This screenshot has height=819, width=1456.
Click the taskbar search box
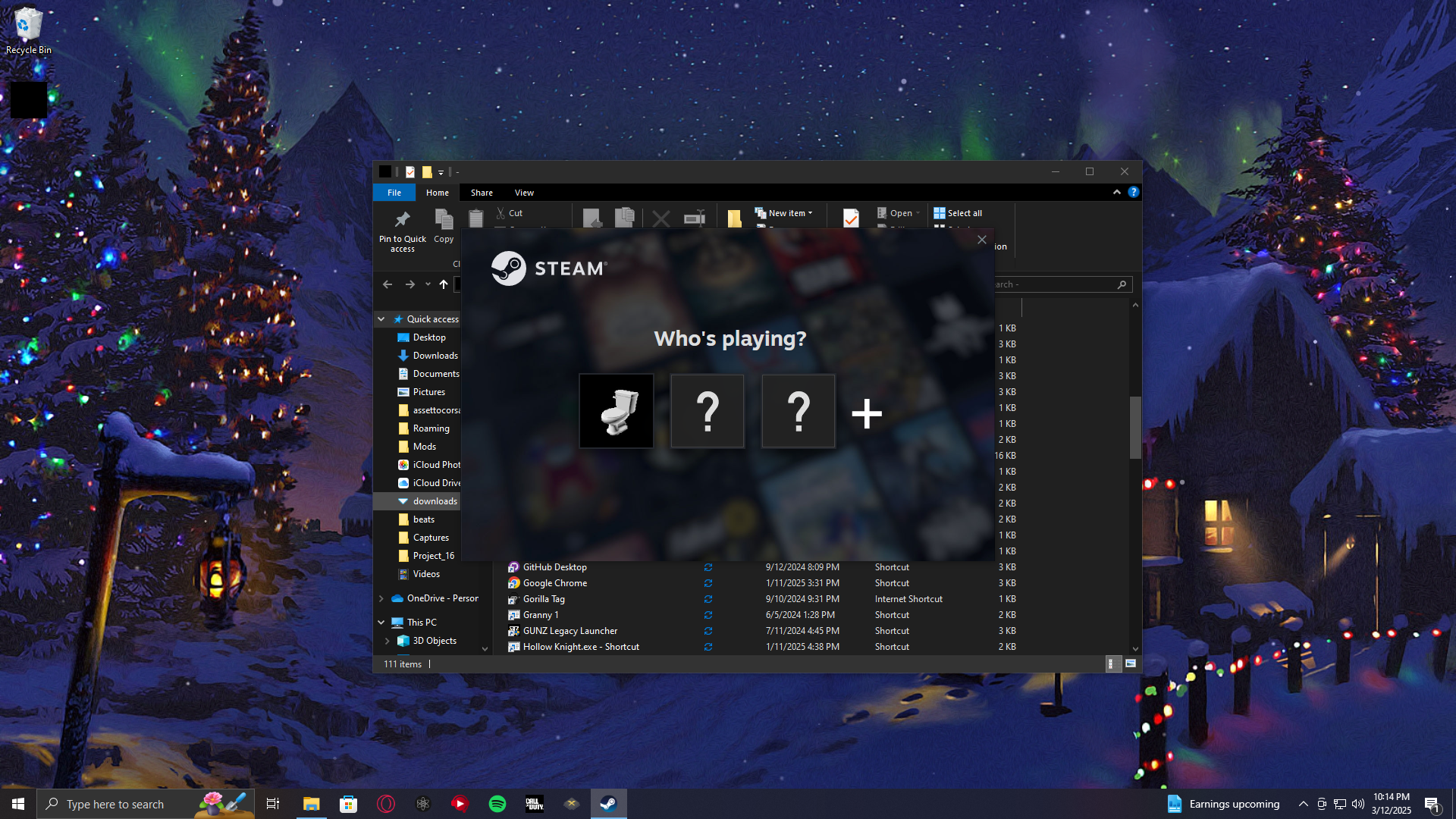146,804
